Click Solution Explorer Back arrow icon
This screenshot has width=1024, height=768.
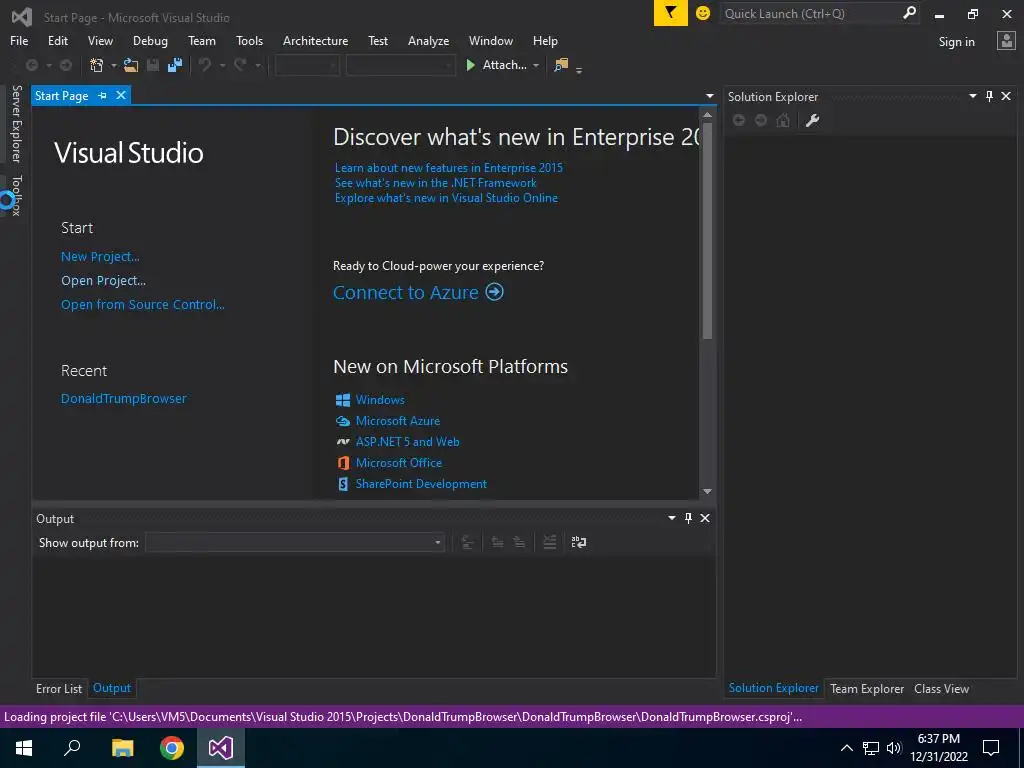[739, 120]
